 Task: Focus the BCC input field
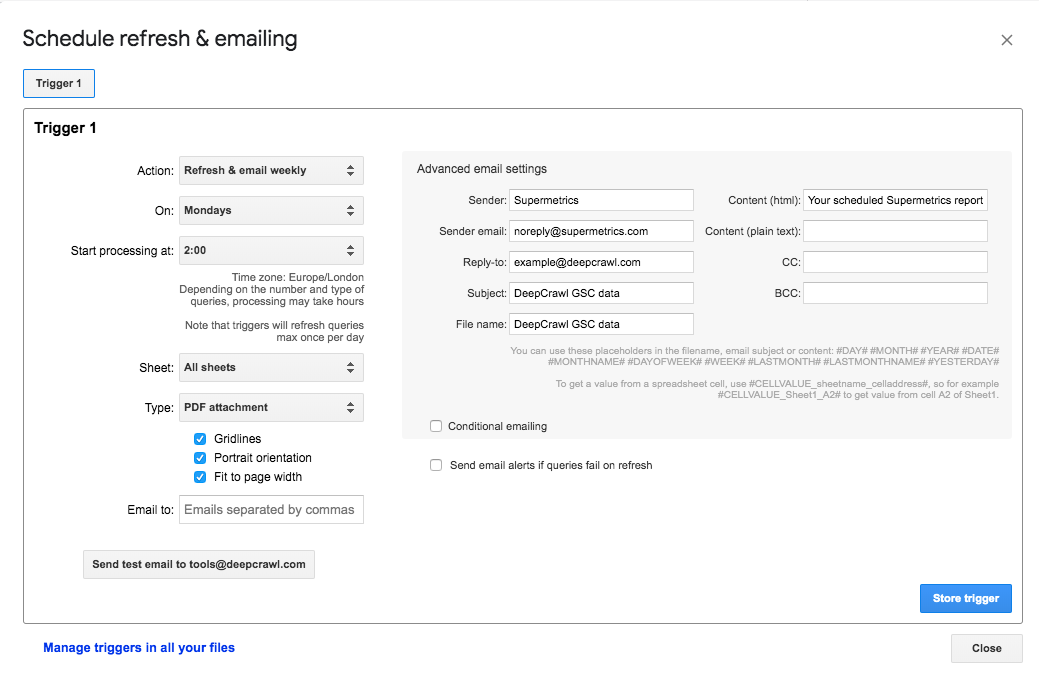click(x=895, y=293)
